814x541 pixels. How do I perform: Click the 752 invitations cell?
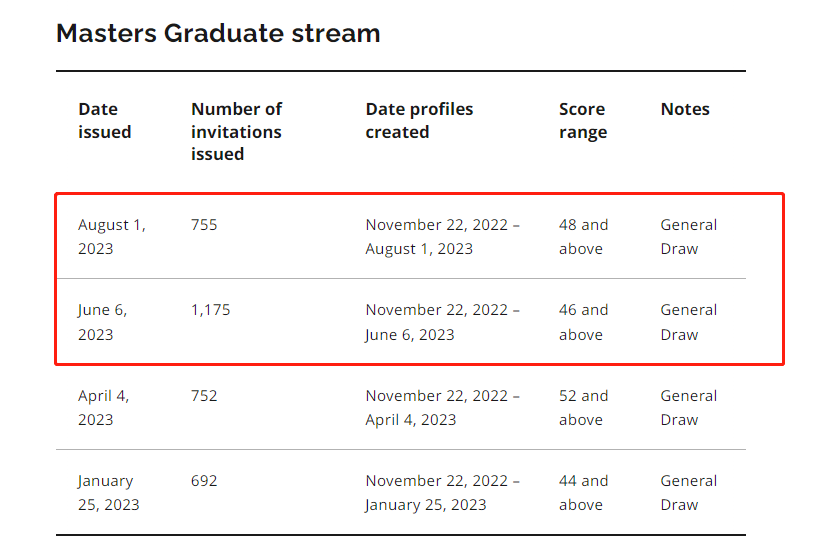(x=204, y=396)
